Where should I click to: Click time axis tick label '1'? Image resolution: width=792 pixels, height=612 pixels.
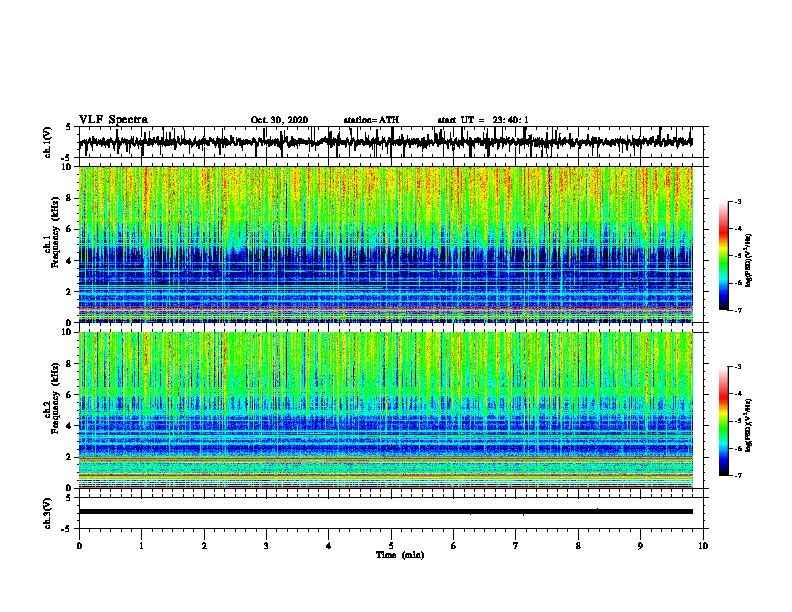pyautogui.click(x=141, y=546)
